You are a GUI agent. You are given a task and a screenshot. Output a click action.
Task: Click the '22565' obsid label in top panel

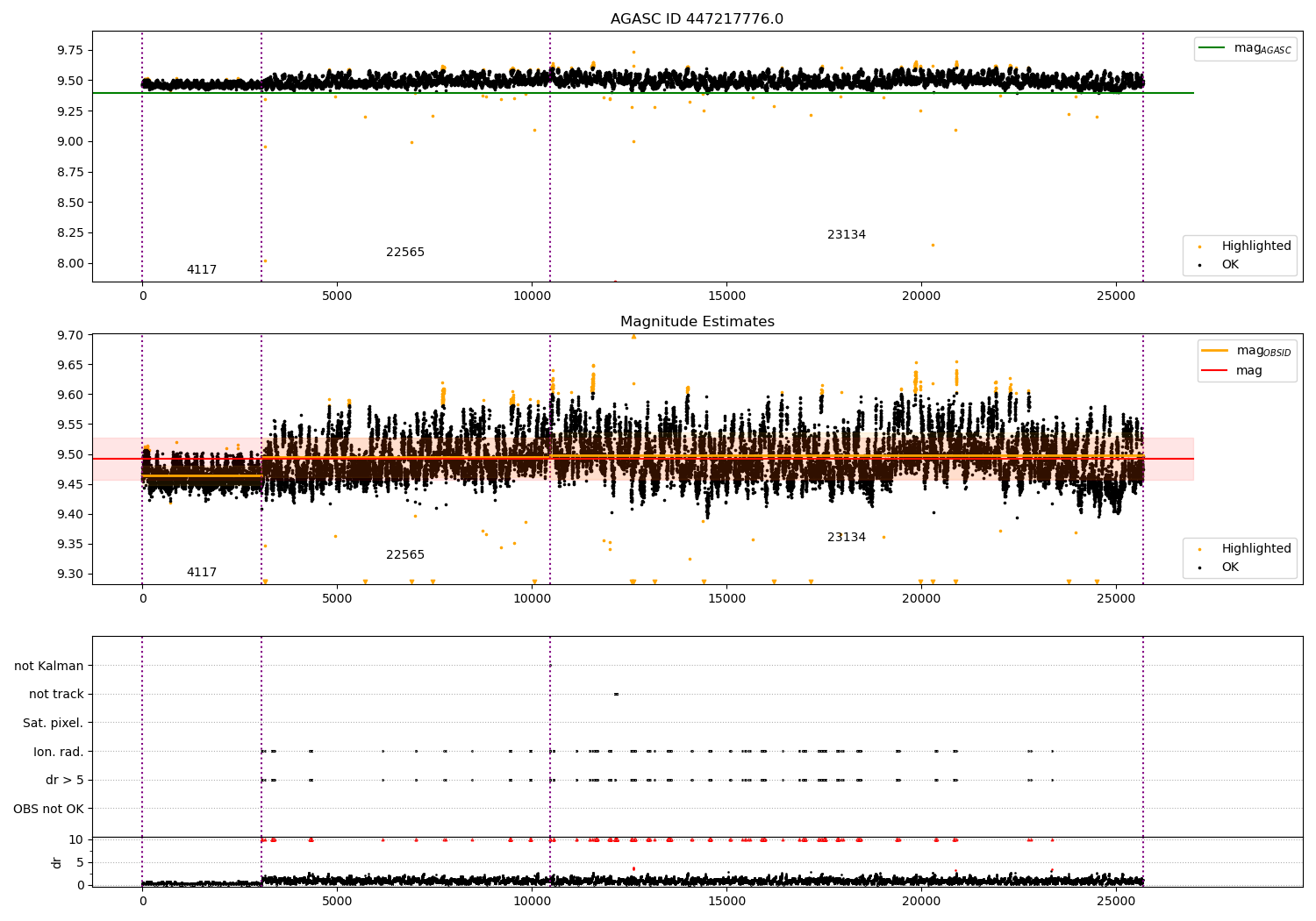[405, 253]
